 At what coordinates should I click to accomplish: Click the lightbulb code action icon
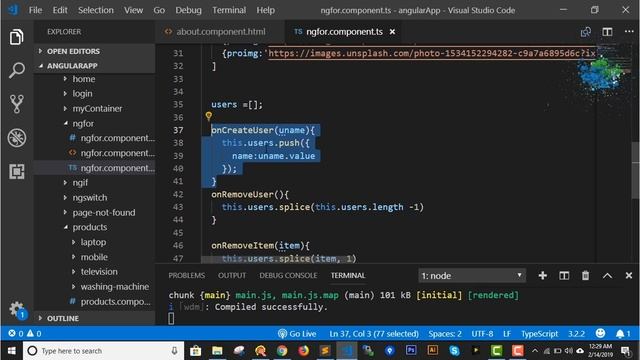[209, 116]
